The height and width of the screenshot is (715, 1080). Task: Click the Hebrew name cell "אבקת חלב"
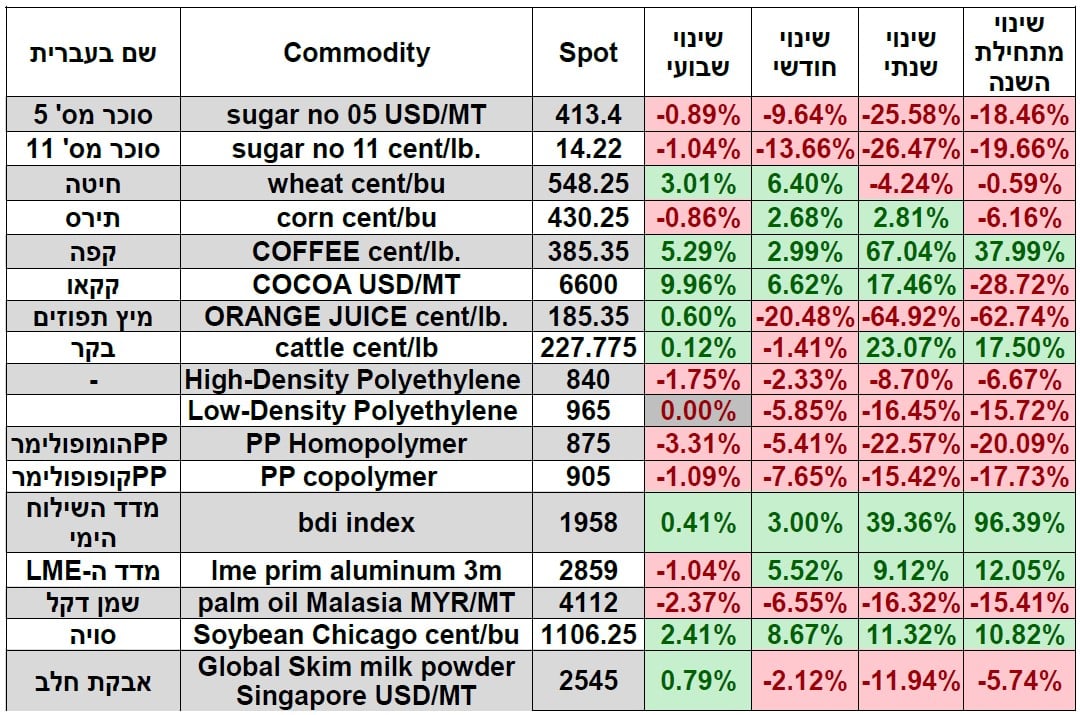coord(93,681)
